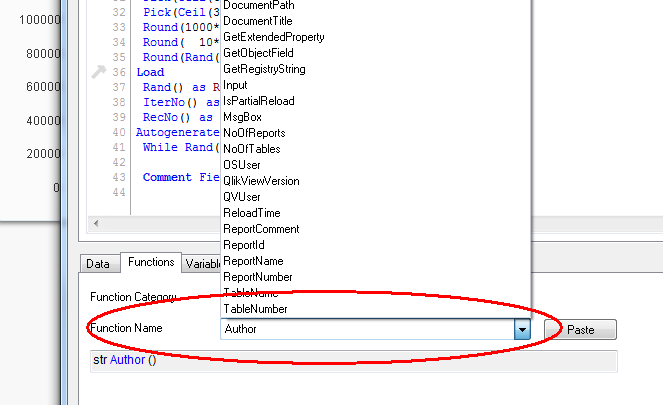Click the str Author () syntax text
This screenshot has height=405, width=663.
pyautogui.click(x=125, y=360)
